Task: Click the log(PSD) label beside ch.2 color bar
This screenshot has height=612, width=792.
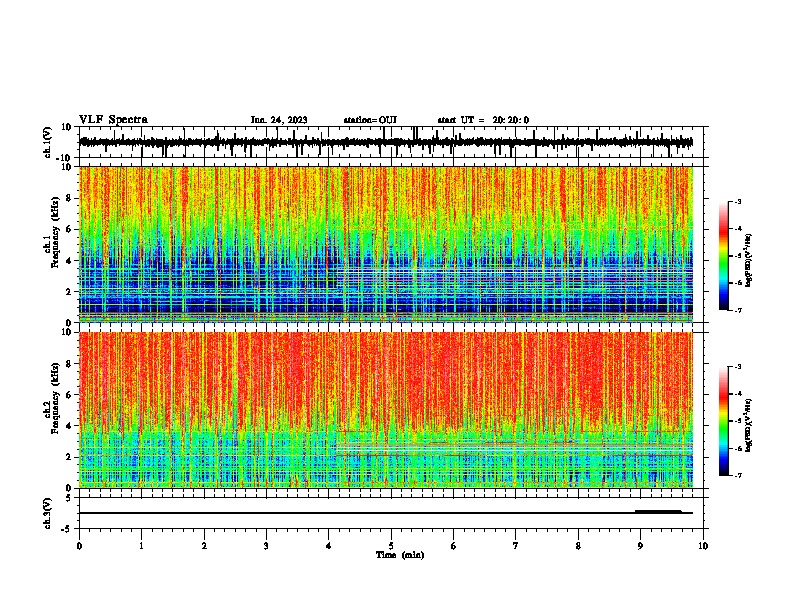Action: click(x=749, y=425)
